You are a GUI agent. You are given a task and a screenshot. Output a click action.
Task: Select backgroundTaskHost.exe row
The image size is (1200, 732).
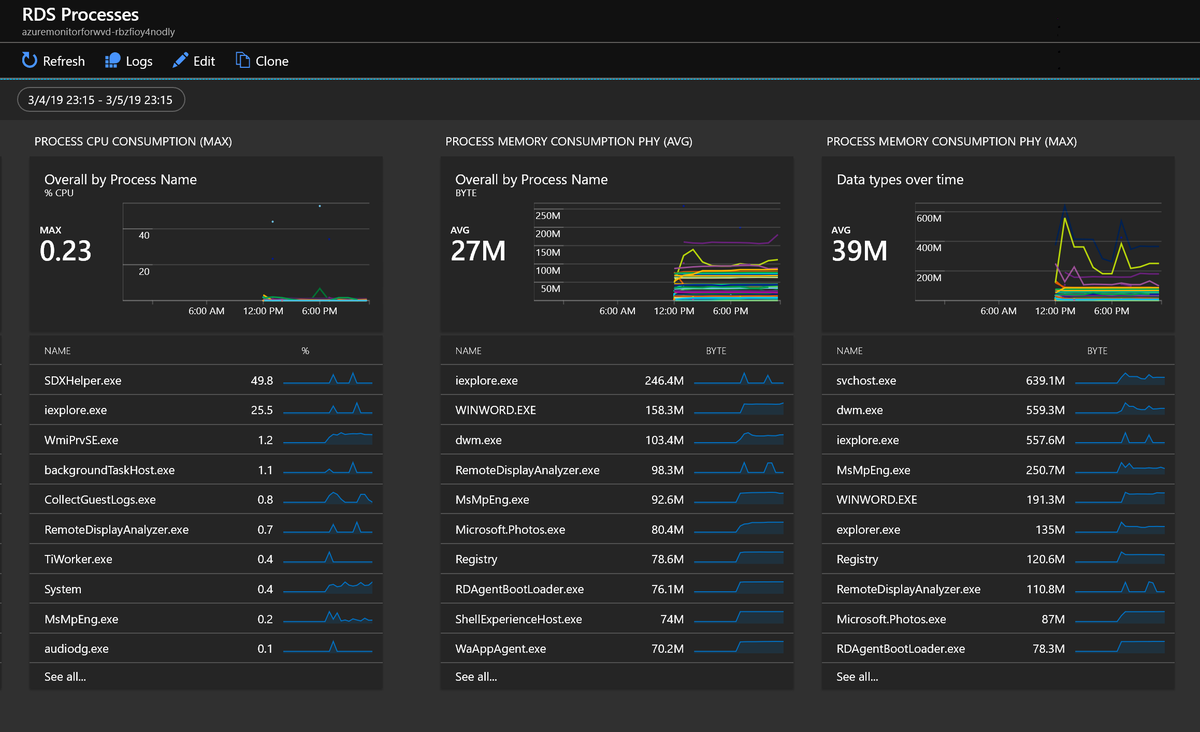[x=206, y=470]
